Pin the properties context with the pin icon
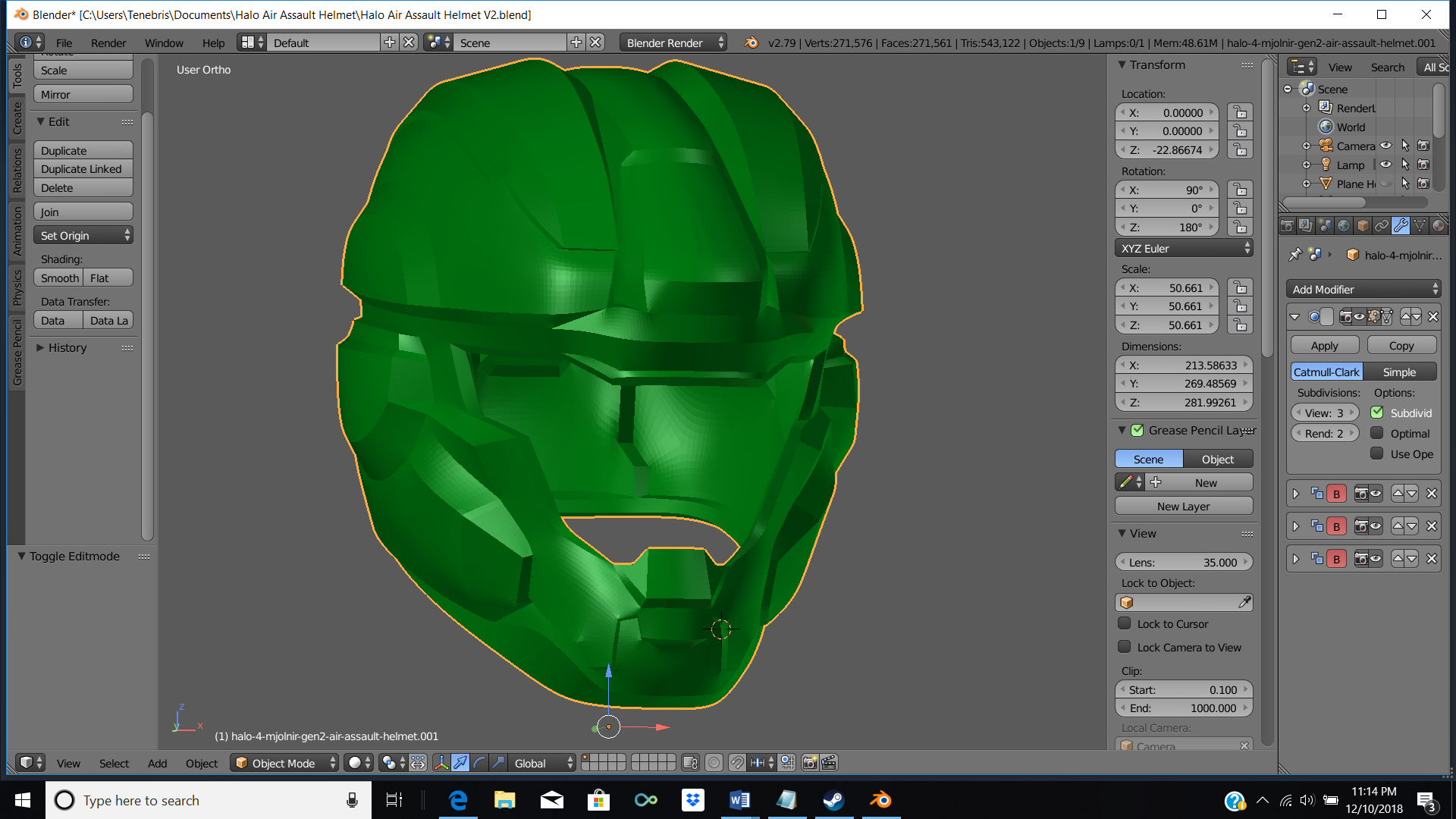1456x819 pixels. tap(1295, 255)
